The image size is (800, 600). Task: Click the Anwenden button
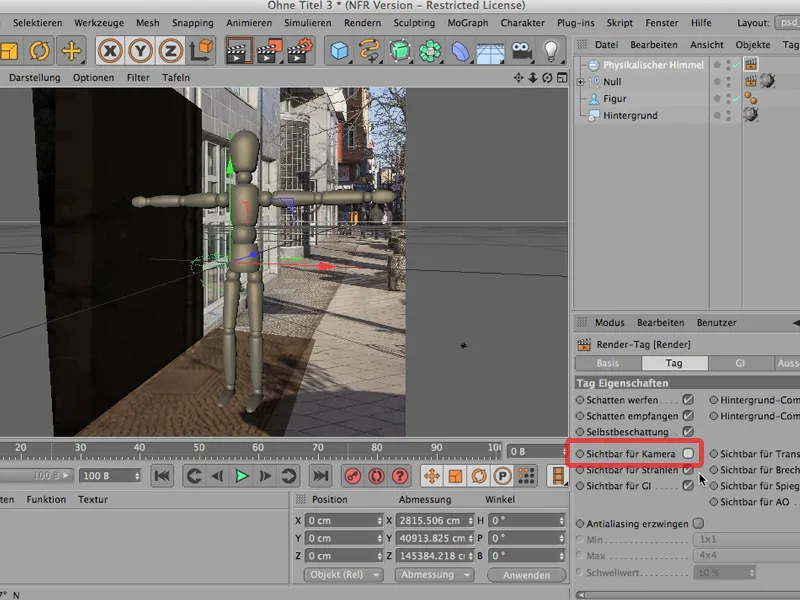tap(527, 575)
